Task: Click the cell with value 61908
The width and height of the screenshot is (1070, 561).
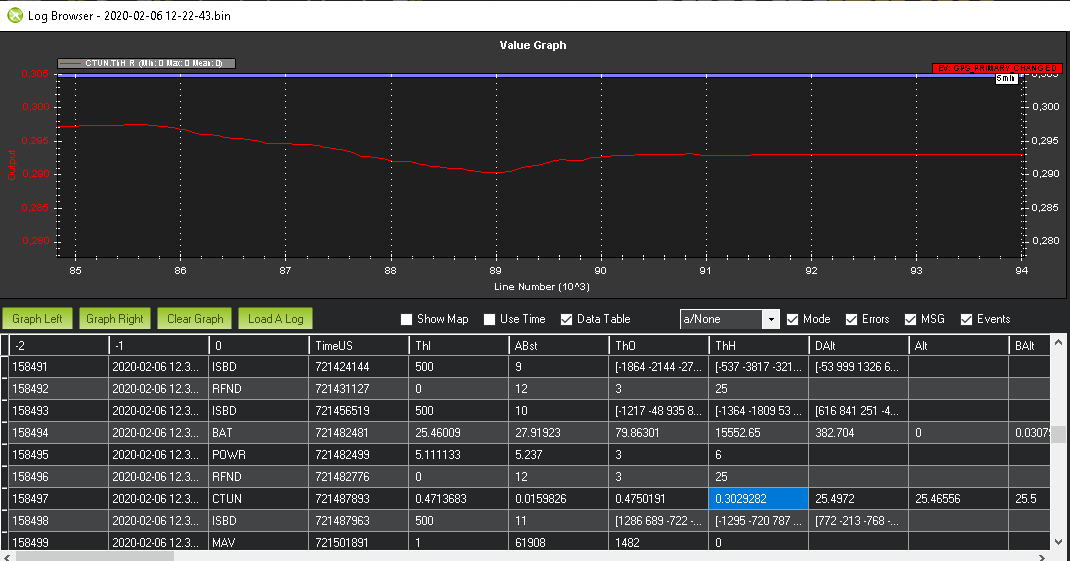Action: 559,543
